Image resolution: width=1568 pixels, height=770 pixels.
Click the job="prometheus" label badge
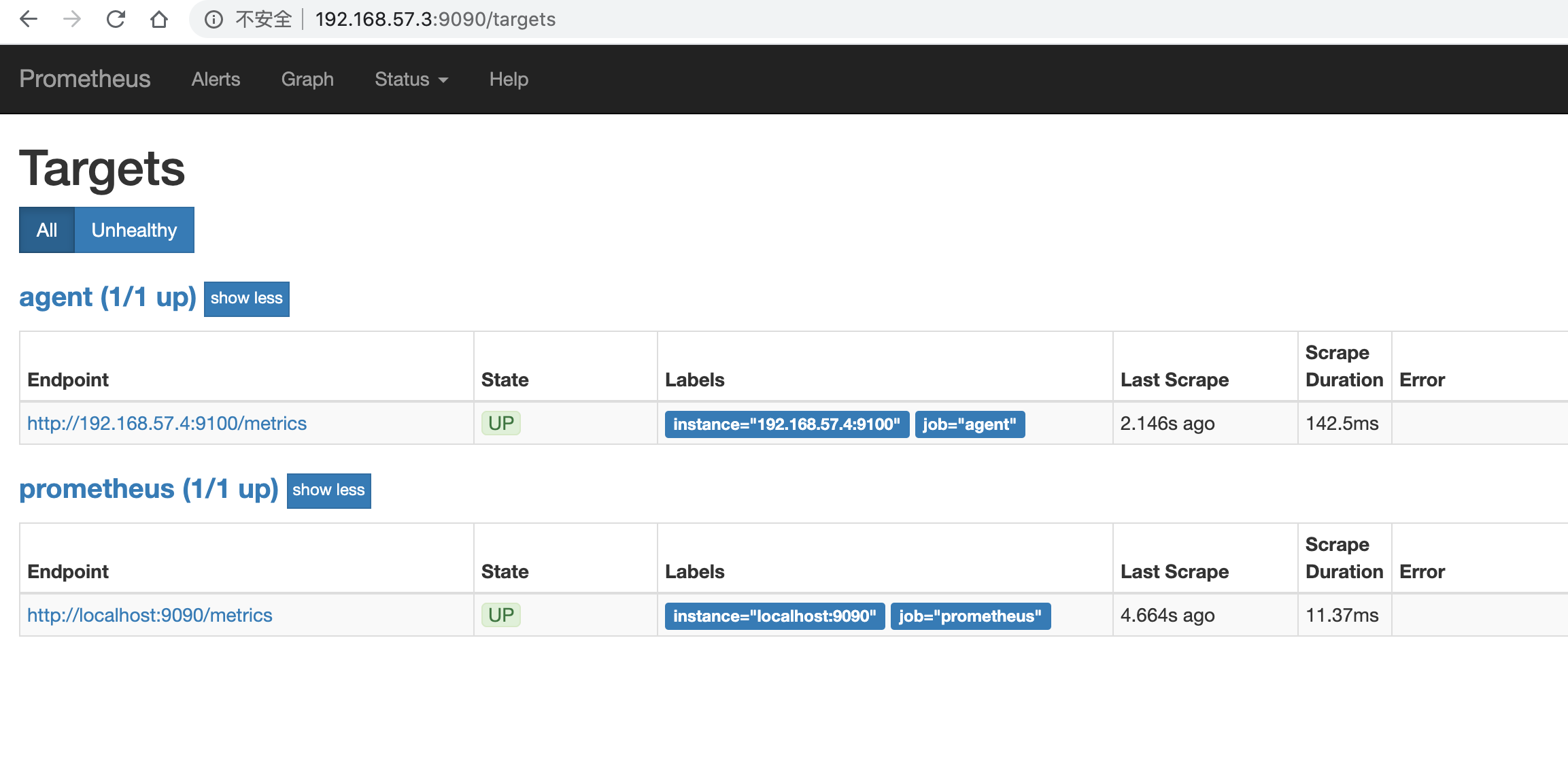[970, 616]
